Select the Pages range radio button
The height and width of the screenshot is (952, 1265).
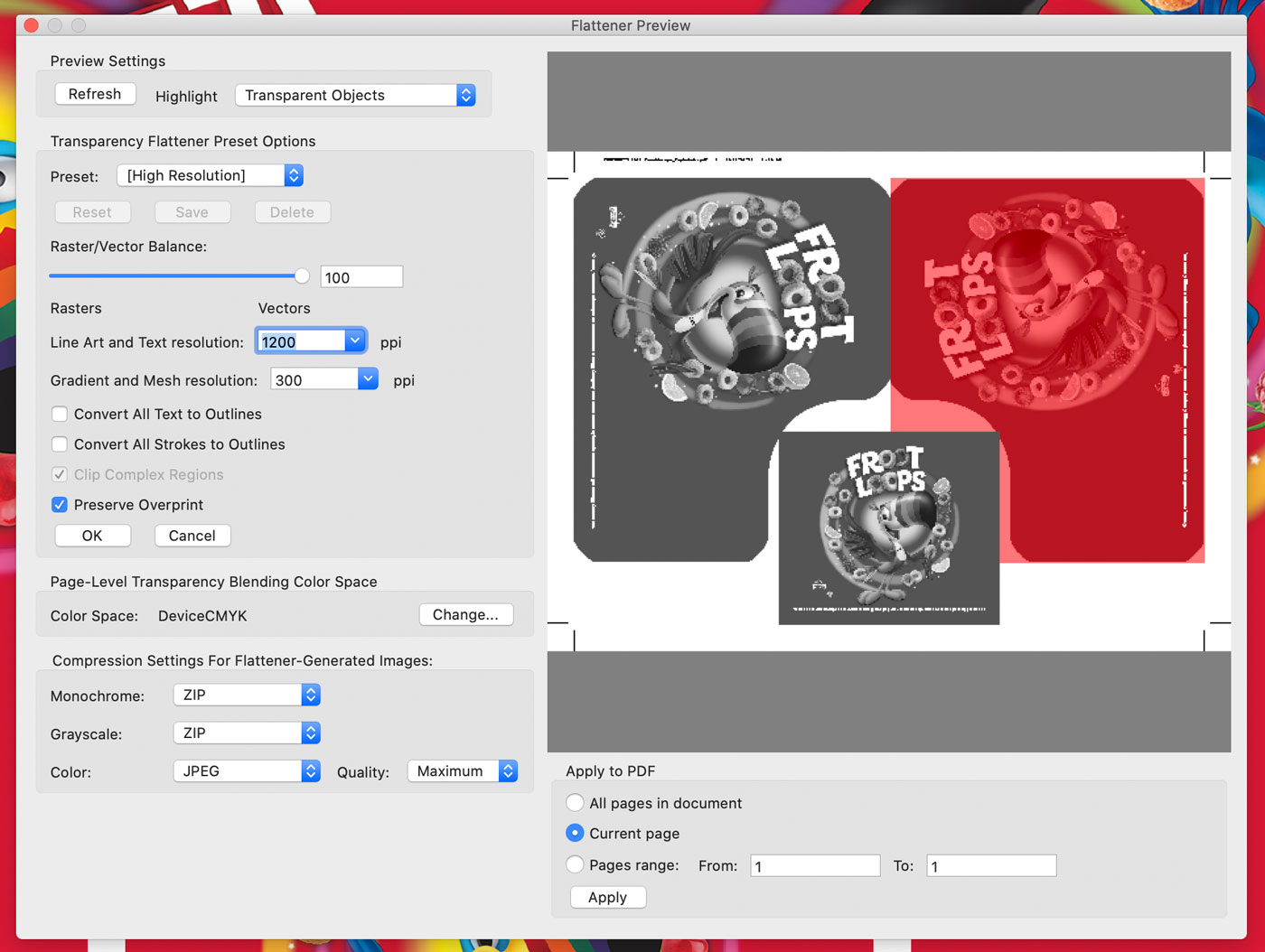575,864
